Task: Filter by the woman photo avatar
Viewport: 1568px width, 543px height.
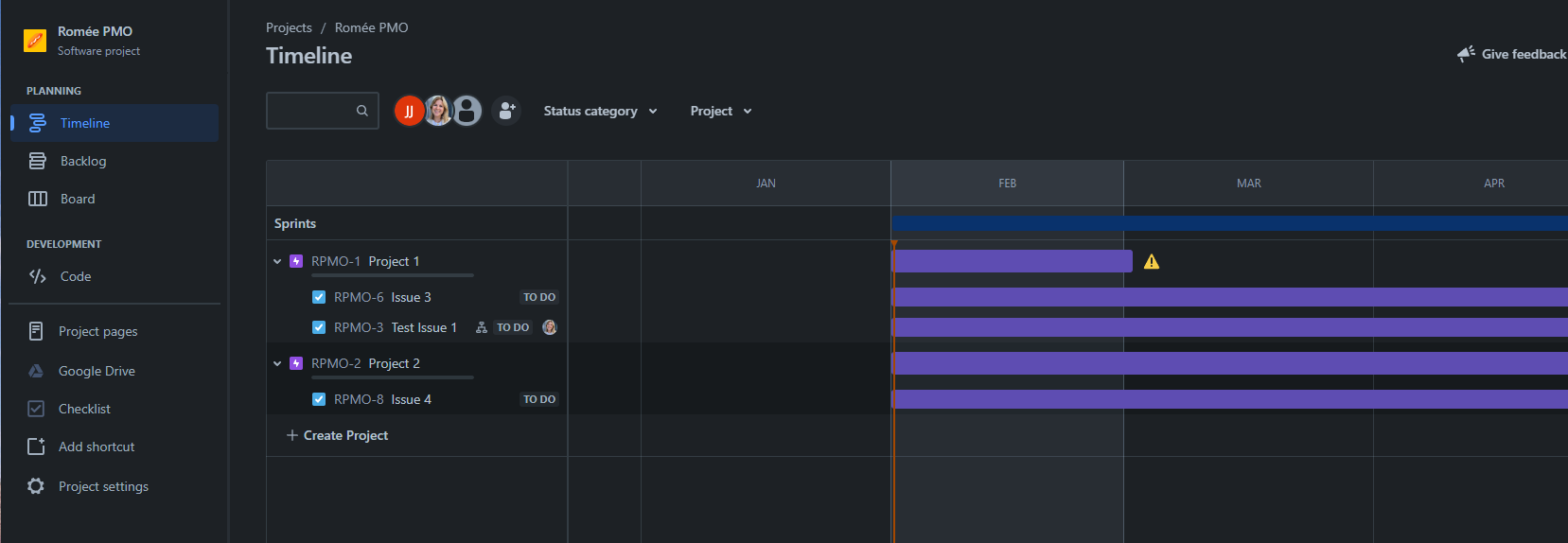Action: pyautogui.click(x=437, y=111)
